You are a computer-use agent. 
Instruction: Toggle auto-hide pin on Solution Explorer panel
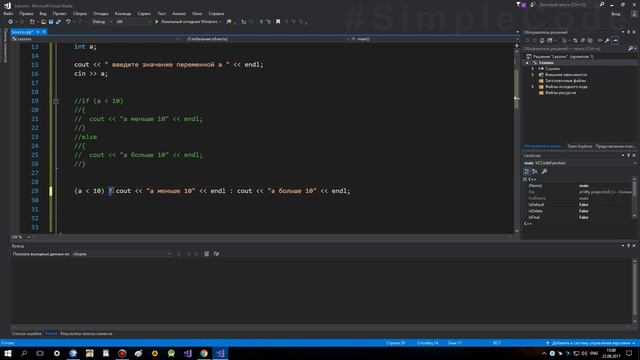[x=629, y=32]
